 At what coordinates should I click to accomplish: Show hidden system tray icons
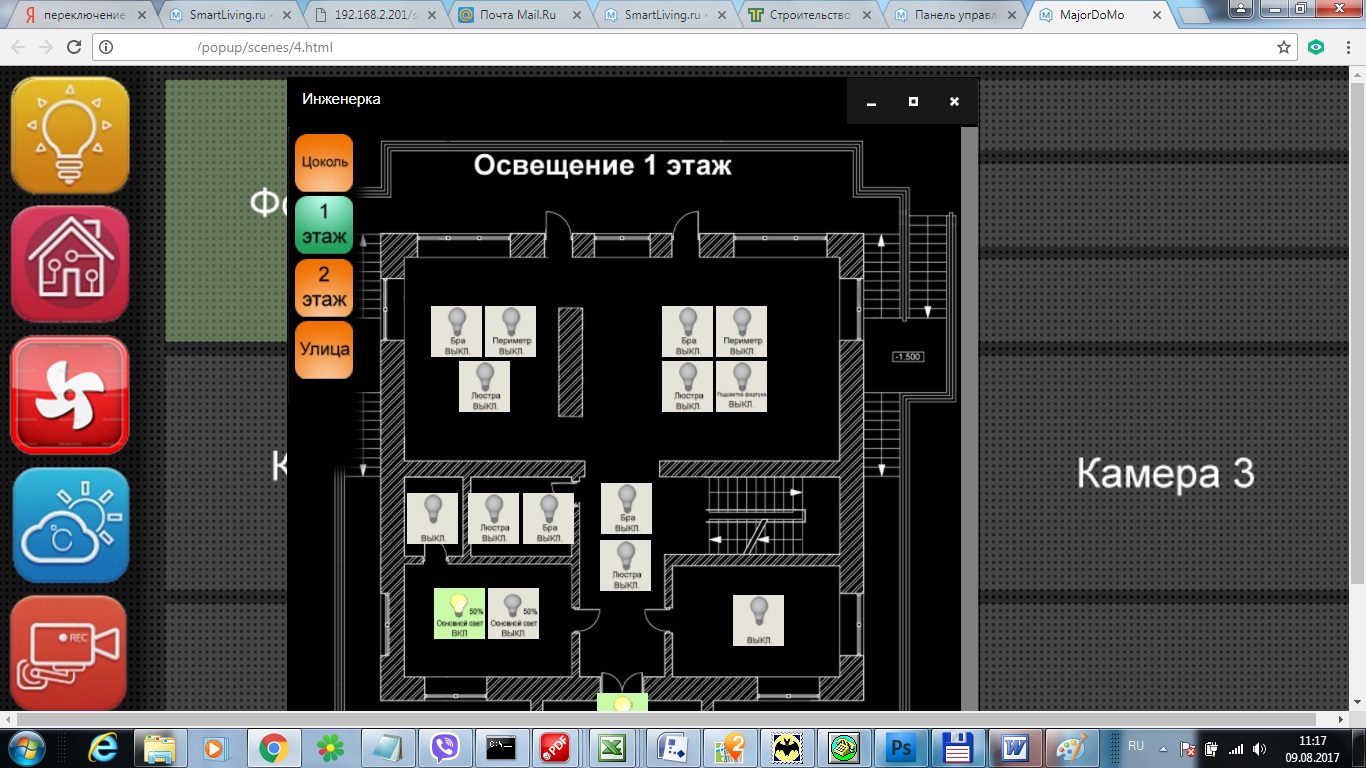pyautogui.click(x=1162, y=748)
